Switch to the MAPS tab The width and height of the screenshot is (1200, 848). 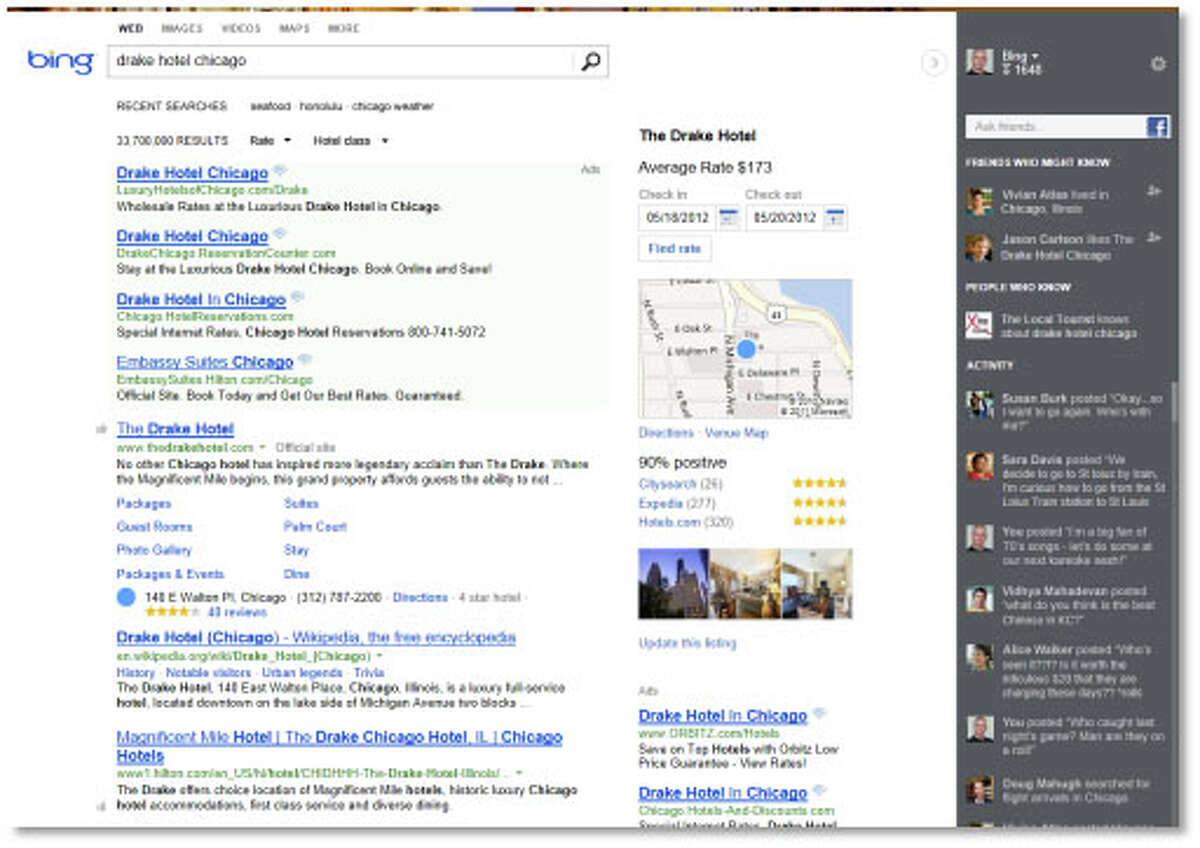click(295, 29)
